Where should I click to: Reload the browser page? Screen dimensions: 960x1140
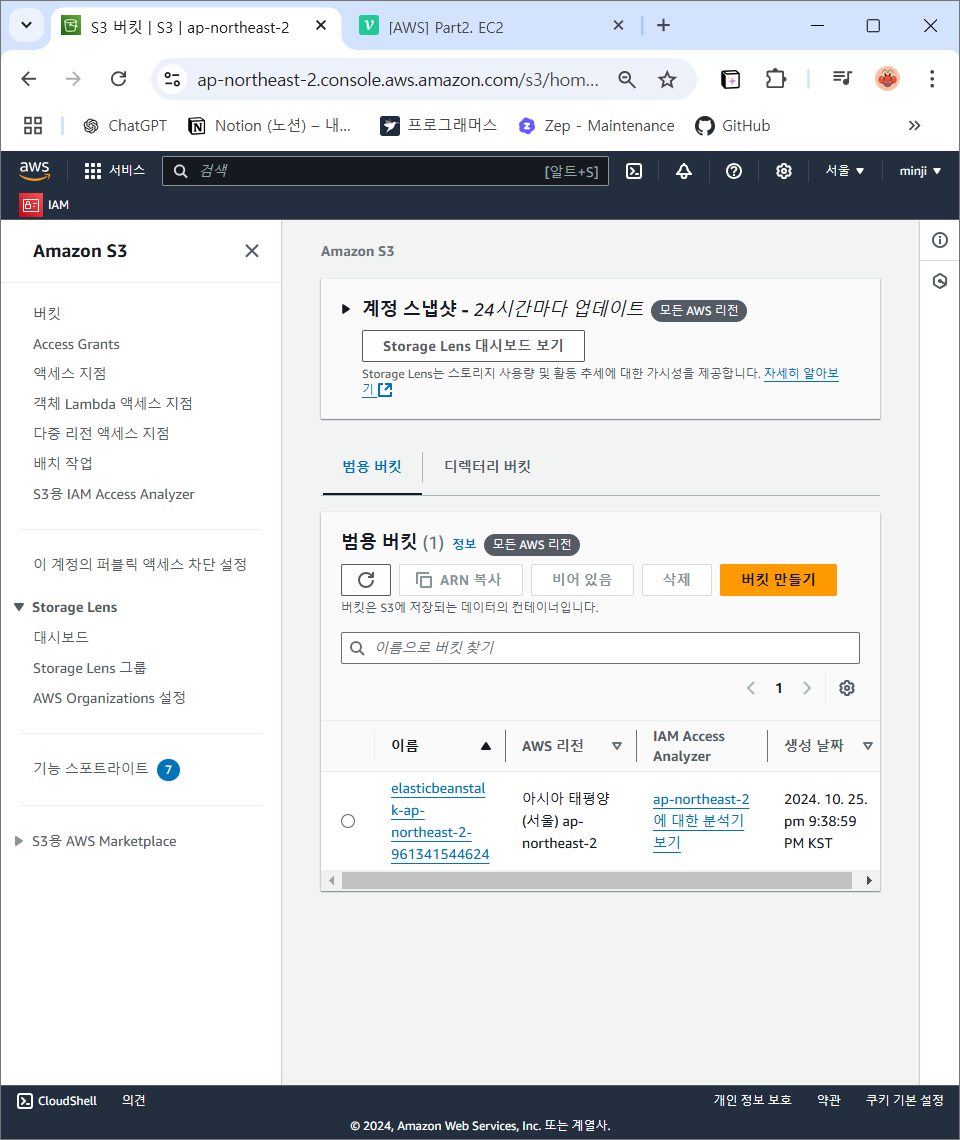[x=119, y=79]
